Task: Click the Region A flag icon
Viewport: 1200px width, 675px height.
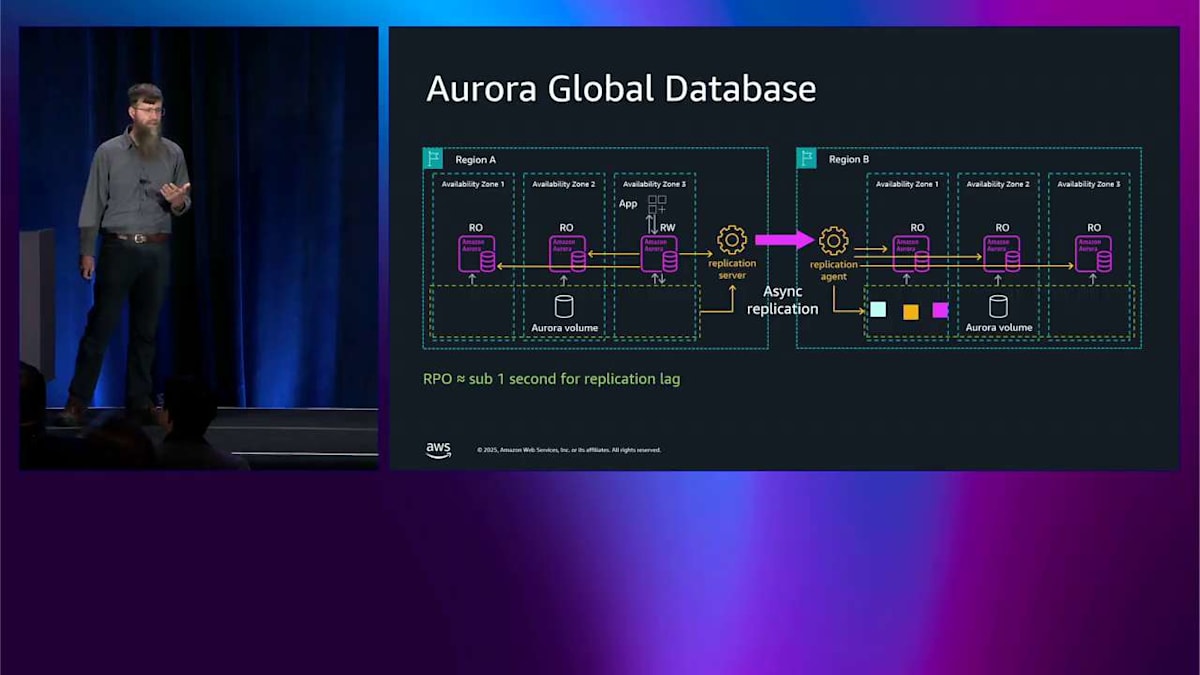Action: pos(433,158)
